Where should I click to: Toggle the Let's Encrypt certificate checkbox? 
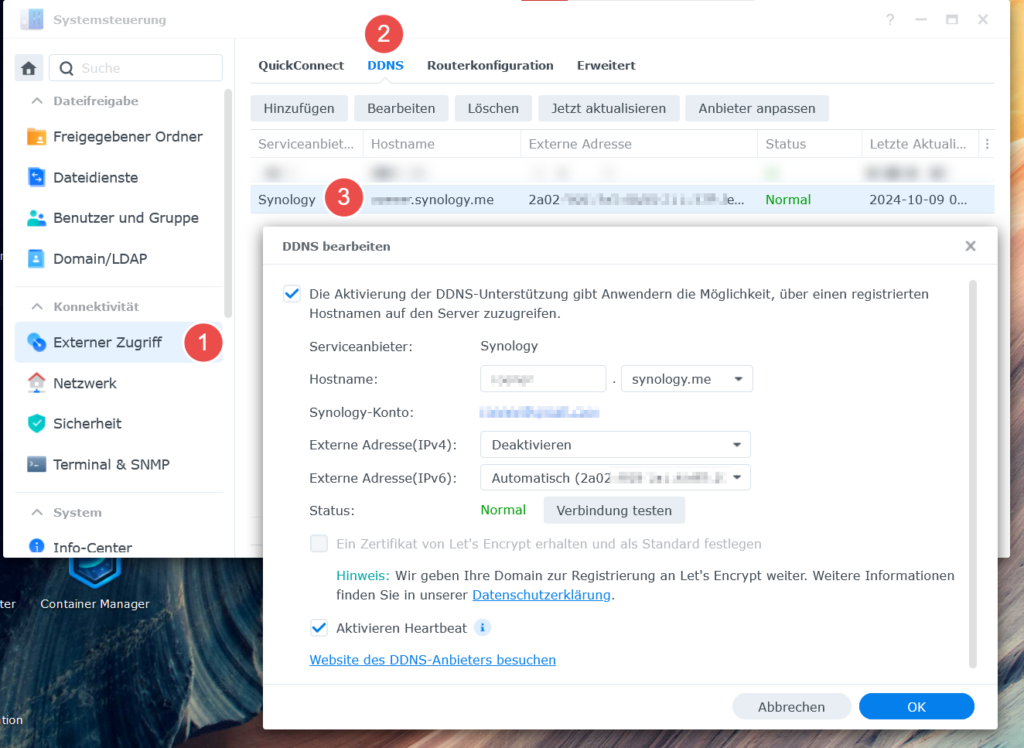(x=319, y=544)
